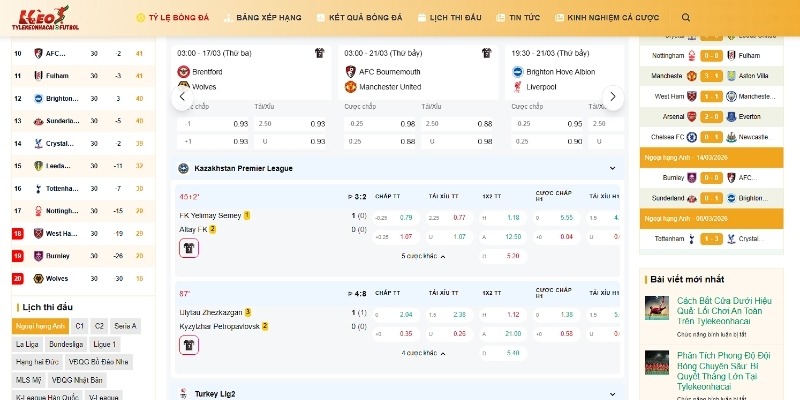Open article 'Cách Bắt Cửa Dưới Hiệu Quả'
Viewport: 800px width, 400px height.
[723, 310]
